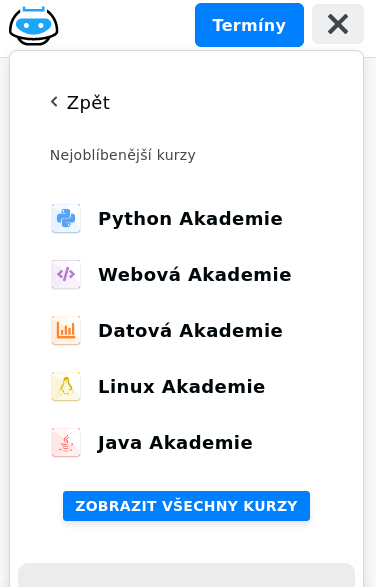Click the Java coffee cup icon
The image size is (376, 587).
[x=66, y=442]
